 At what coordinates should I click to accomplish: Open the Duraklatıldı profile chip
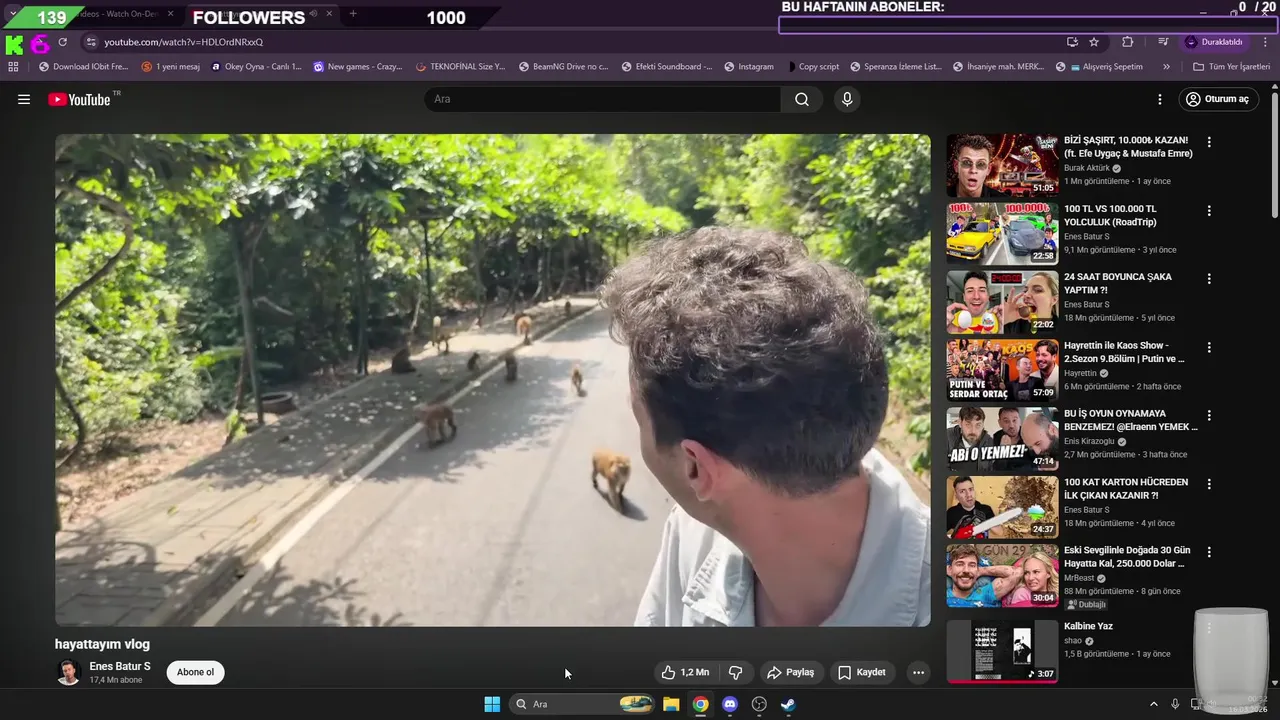[x=1216, y=42]
